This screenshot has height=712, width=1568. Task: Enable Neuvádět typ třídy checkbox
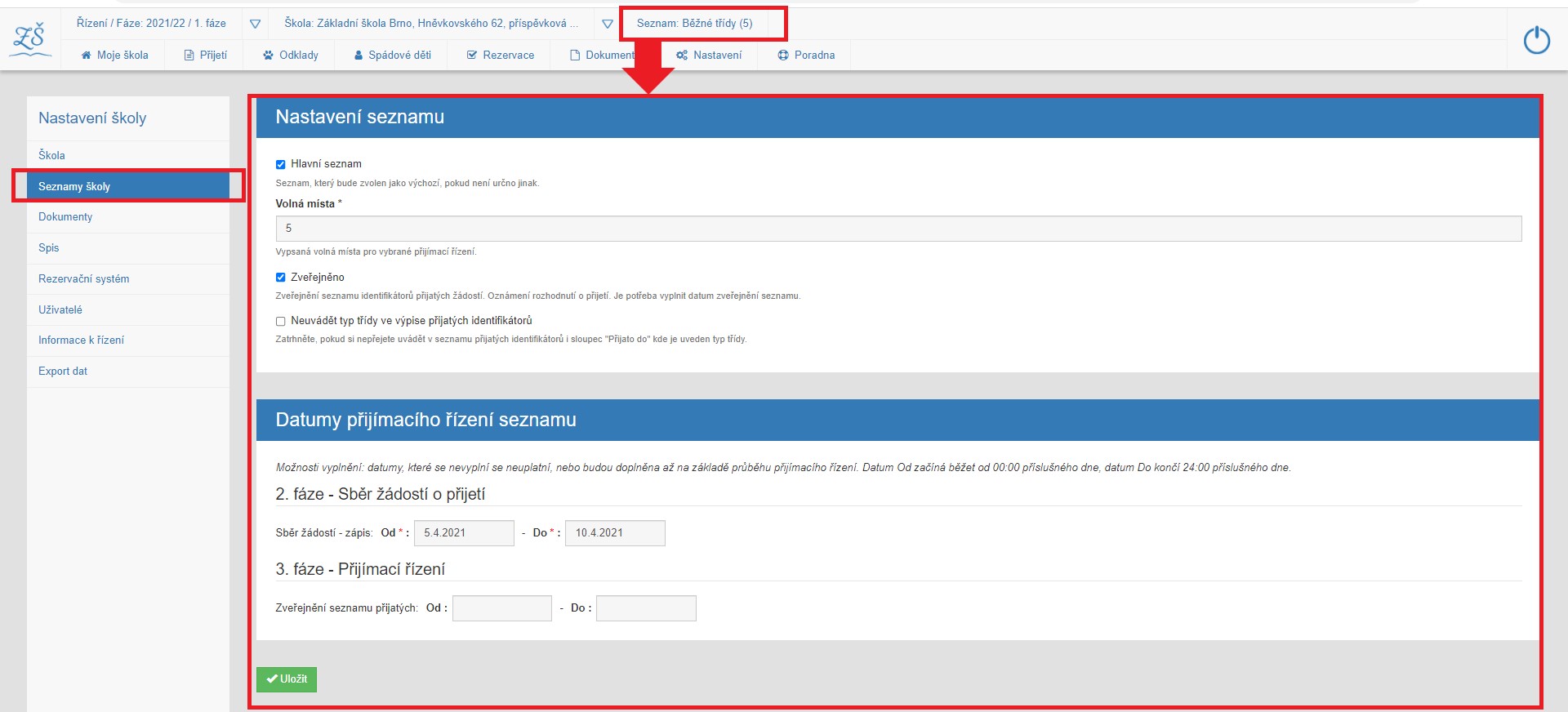coord(280,321)
